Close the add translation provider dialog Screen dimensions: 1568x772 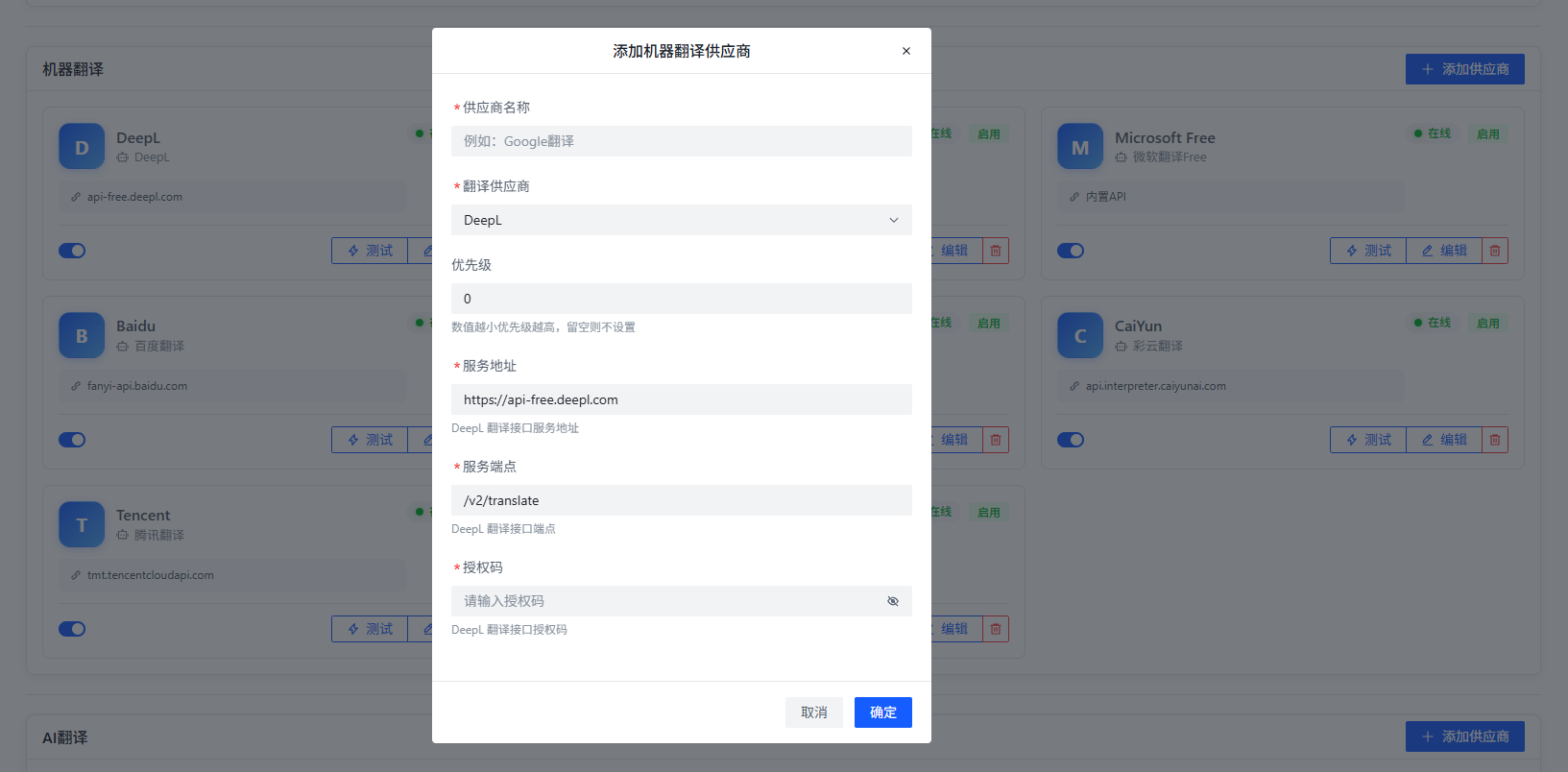pos(905,51)
